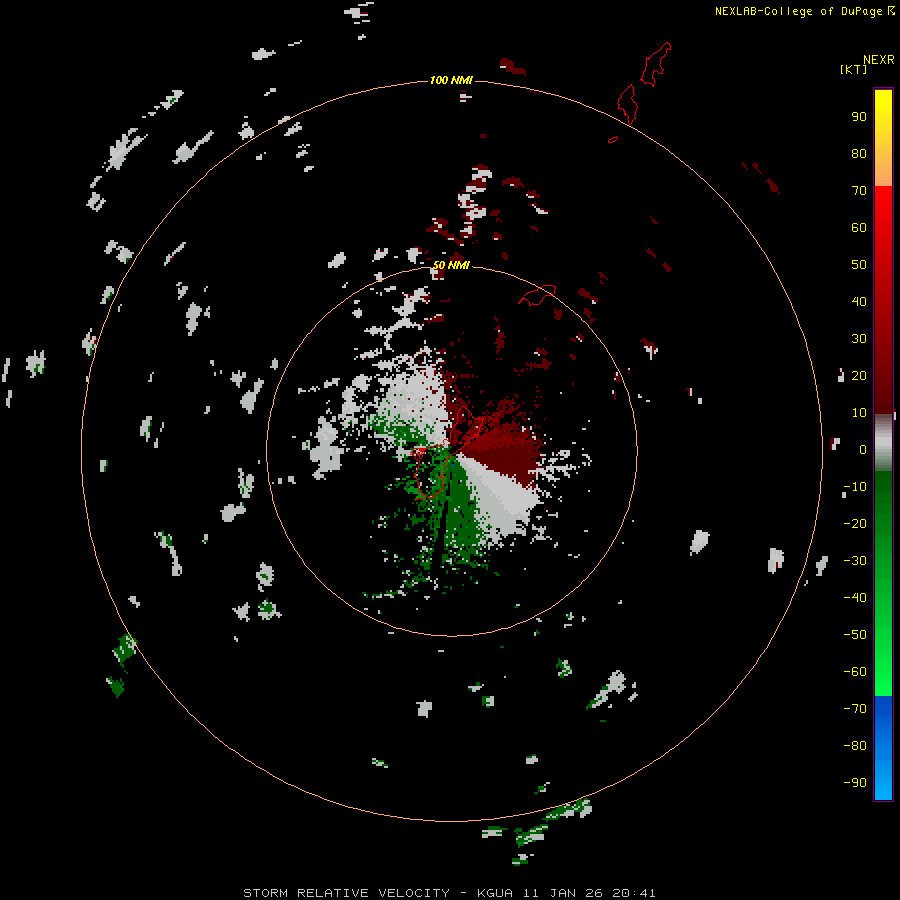Image resolution: width=900 pixels, height=900 pixels.
Task: Click the 100 NMI range ring label
Action: tap(451, 80)
